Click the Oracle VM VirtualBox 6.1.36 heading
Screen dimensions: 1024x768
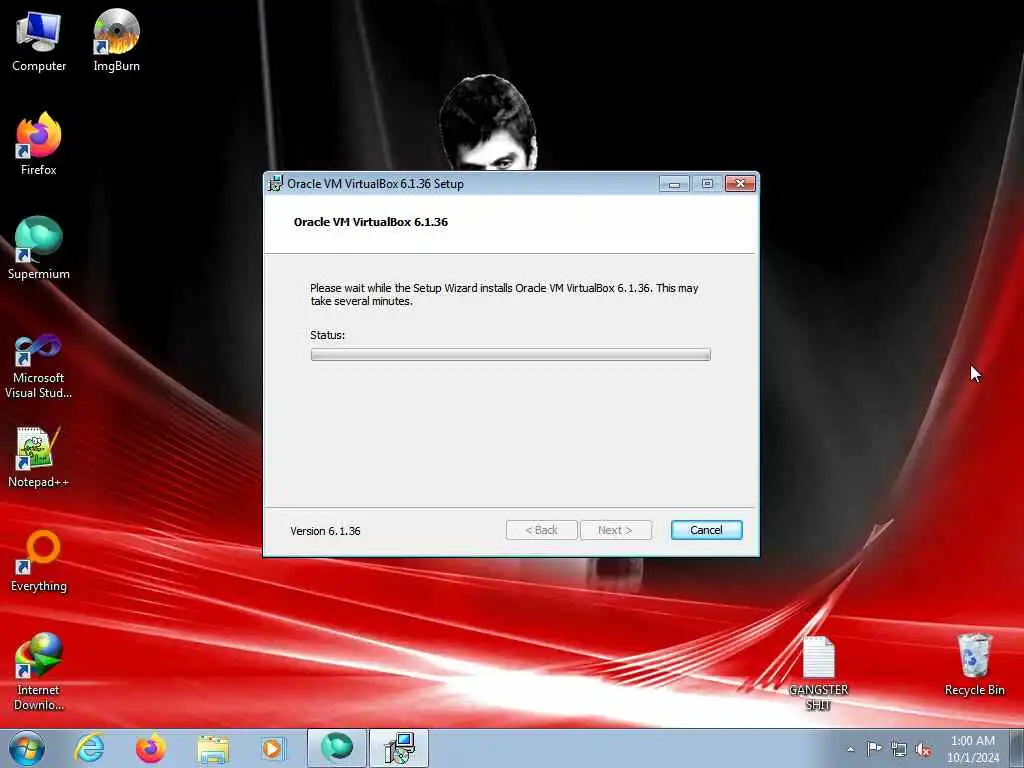371,222
